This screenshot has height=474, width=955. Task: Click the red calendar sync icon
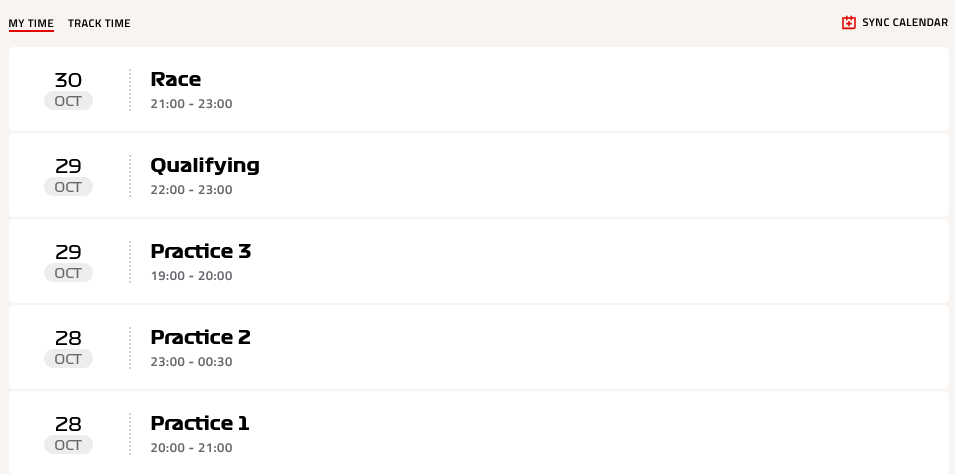(848, 23)
